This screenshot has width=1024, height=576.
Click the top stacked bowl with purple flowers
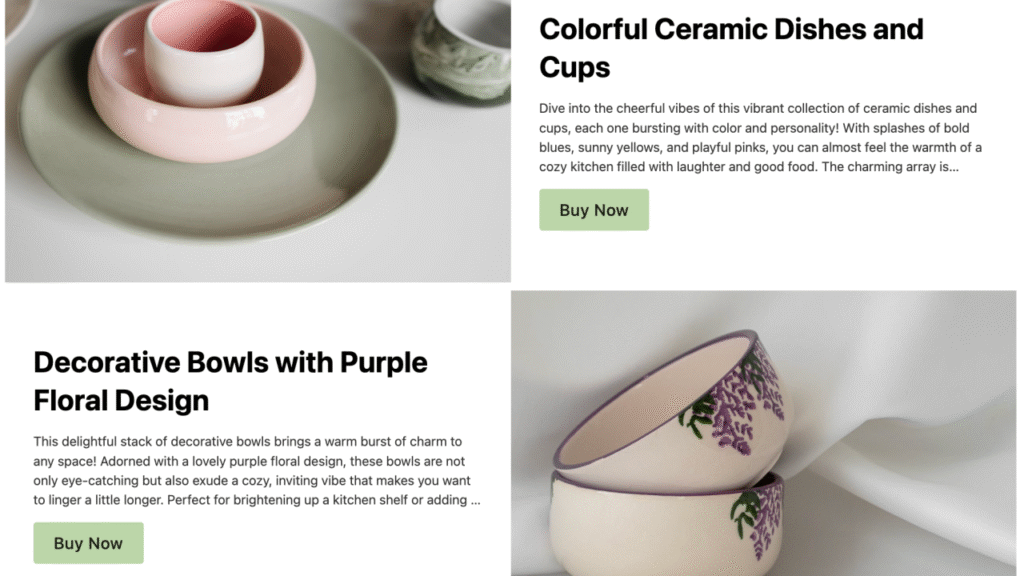pos(673,411)
